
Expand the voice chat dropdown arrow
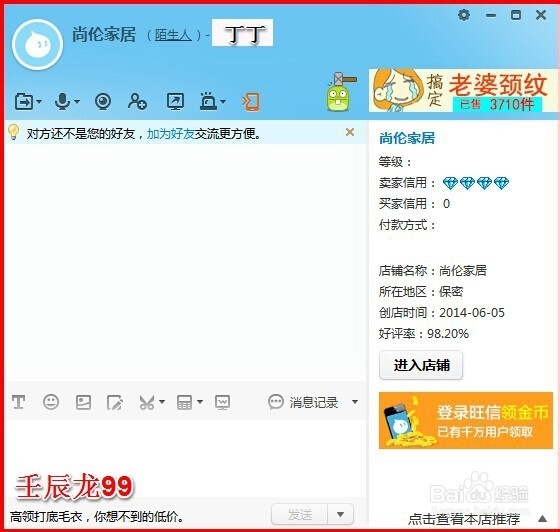tap(77, 102)
